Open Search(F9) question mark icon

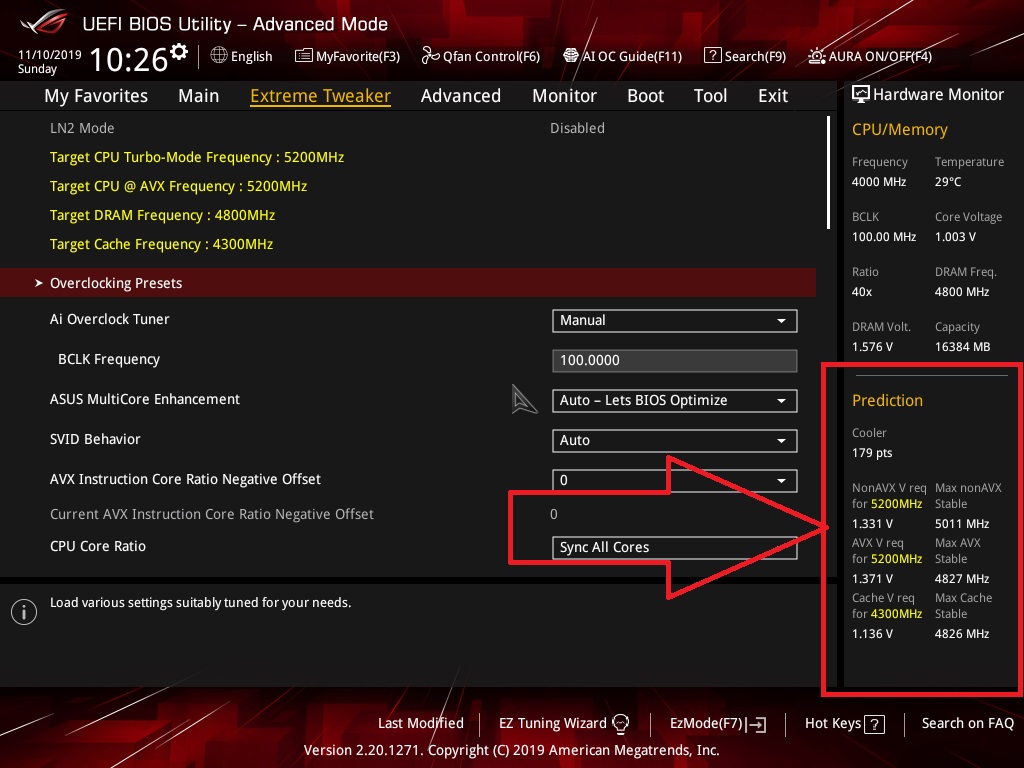(x=712, y=56)
